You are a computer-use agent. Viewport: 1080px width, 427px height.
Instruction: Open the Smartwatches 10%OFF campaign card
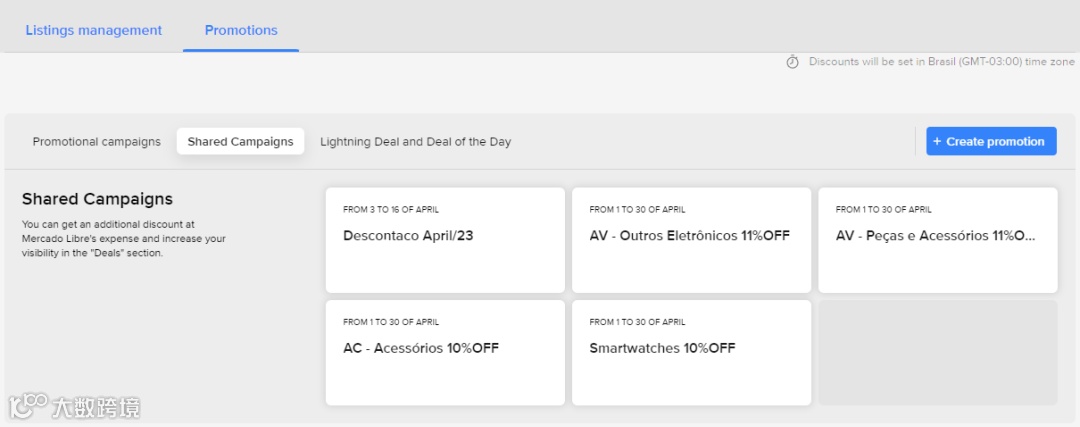(x=691, y=352)
